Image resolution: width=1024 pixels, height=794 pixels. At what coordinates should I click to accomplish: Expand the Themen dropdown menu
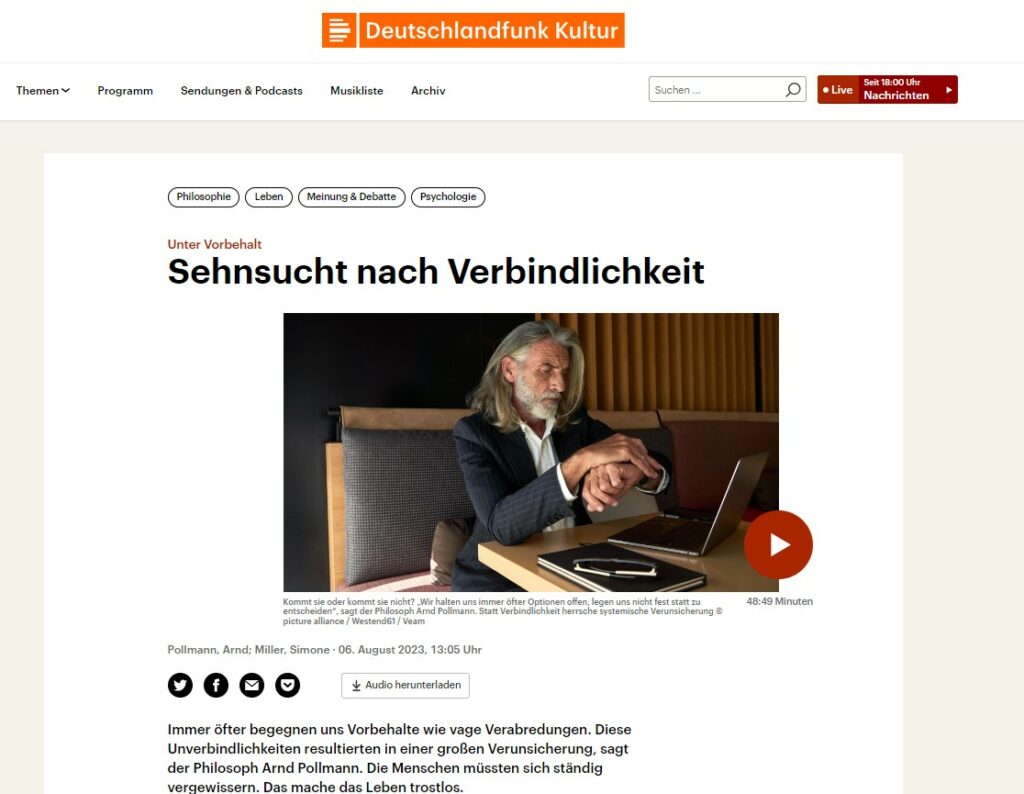[43, 91]
